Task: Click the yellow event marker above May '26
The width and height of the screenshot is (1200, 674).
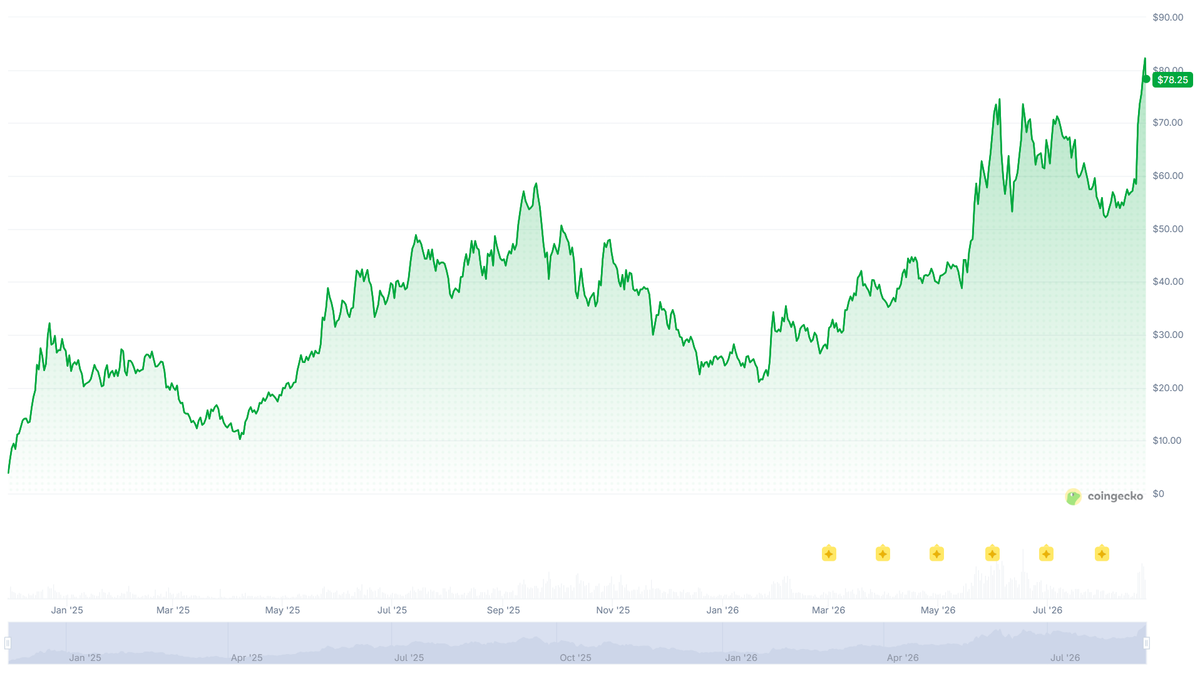Action: click(x=937, y=553)
